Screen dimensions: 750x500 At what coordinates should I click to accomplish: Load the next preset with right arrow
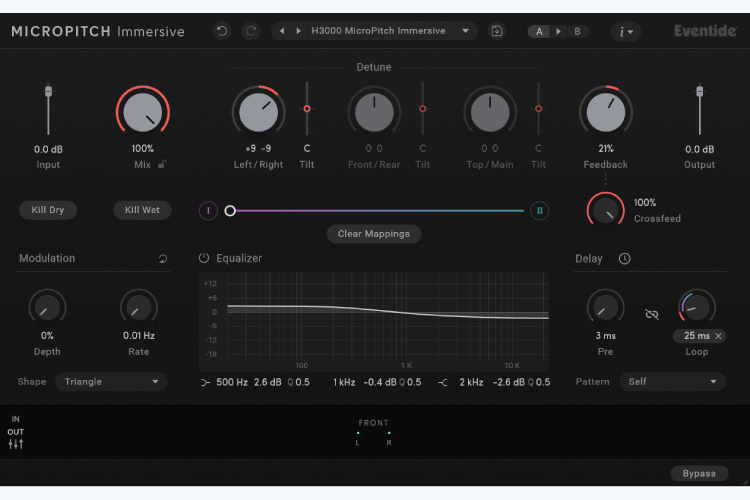[x=298, y=31]
